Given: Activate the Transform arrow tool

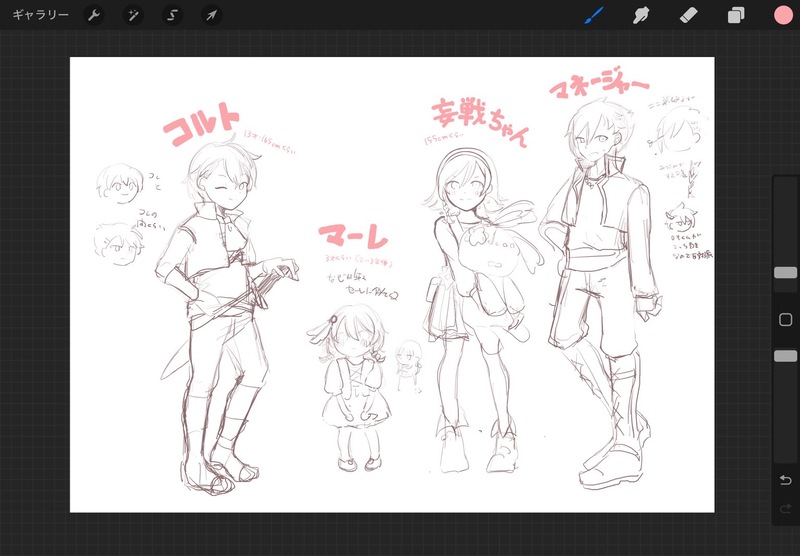Looking at the screenshot, I should [211, 16].
